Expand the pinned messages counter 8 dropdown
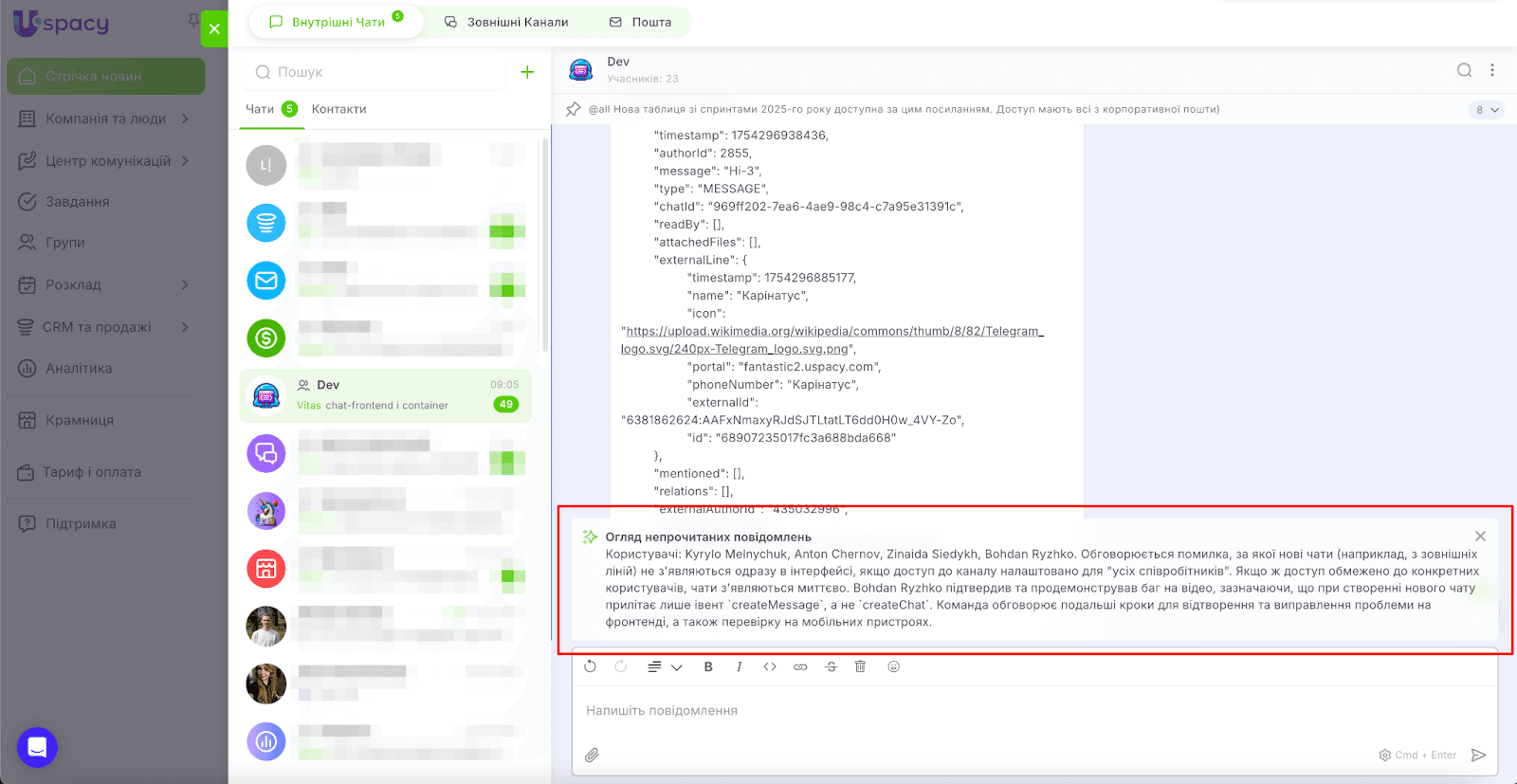 tap(1488, 110)
